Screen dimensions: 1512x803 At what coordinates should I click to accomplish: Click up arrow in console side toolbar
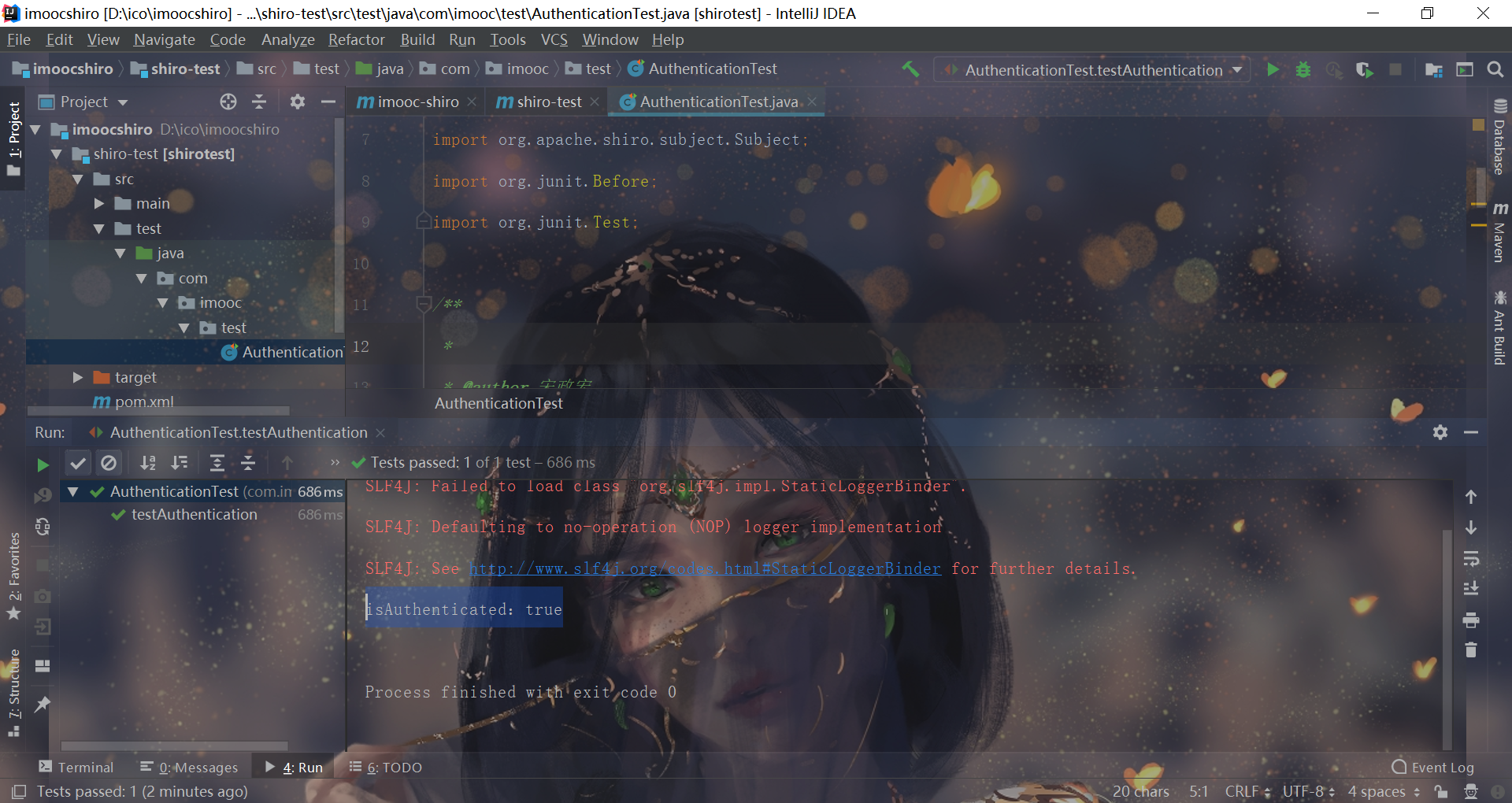pos(1471,497)
